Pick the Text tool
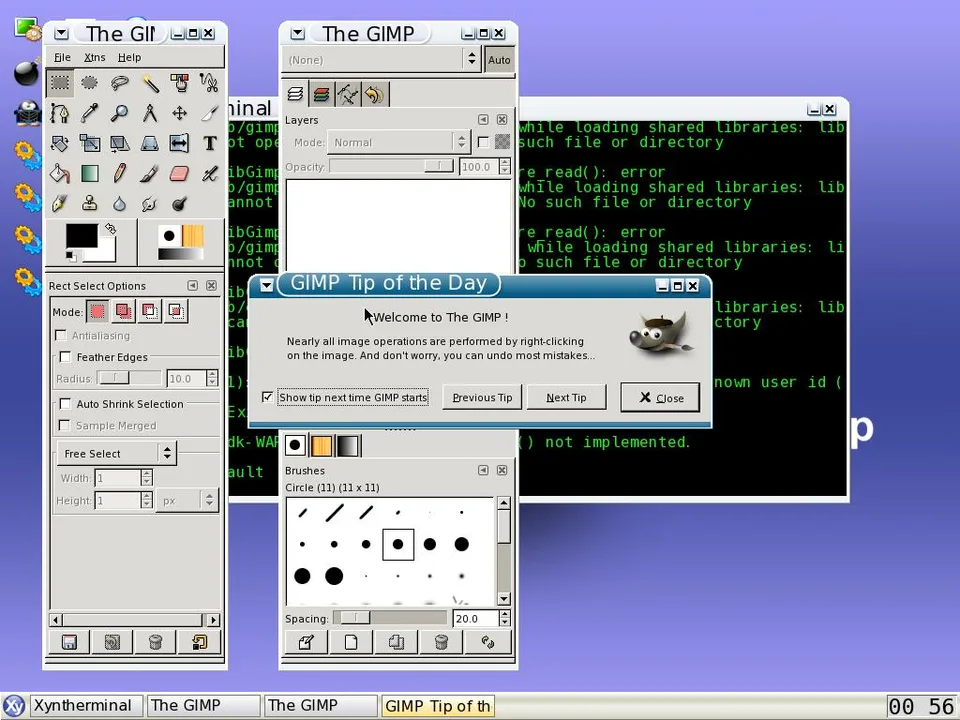The image size is (960, 720). pyautogui.click(x=209, y=143)
